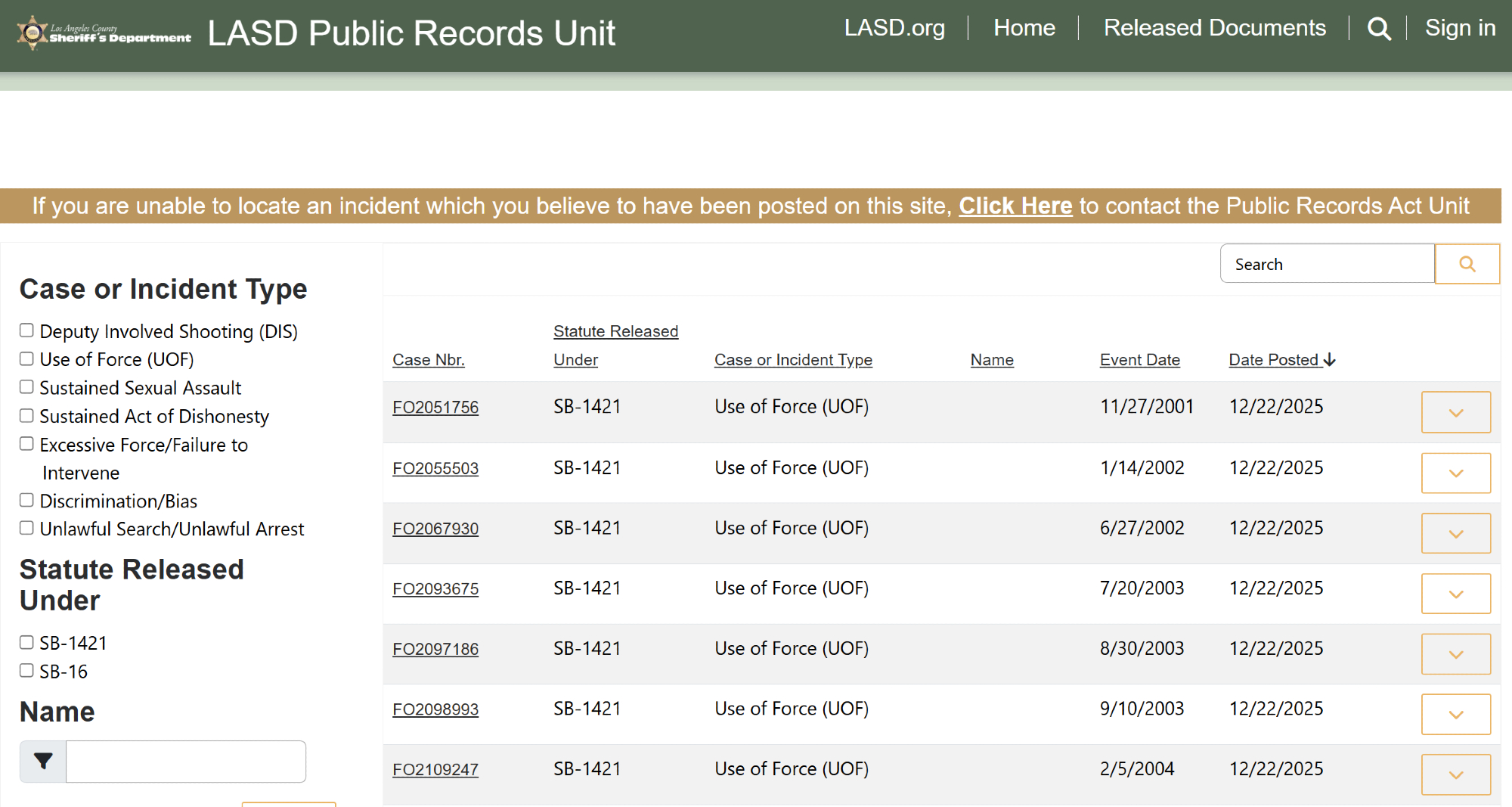Viewport: 1512px width, 807px height.
Task: Click the orange search button beside Search box
Action: coord(1467,264)
